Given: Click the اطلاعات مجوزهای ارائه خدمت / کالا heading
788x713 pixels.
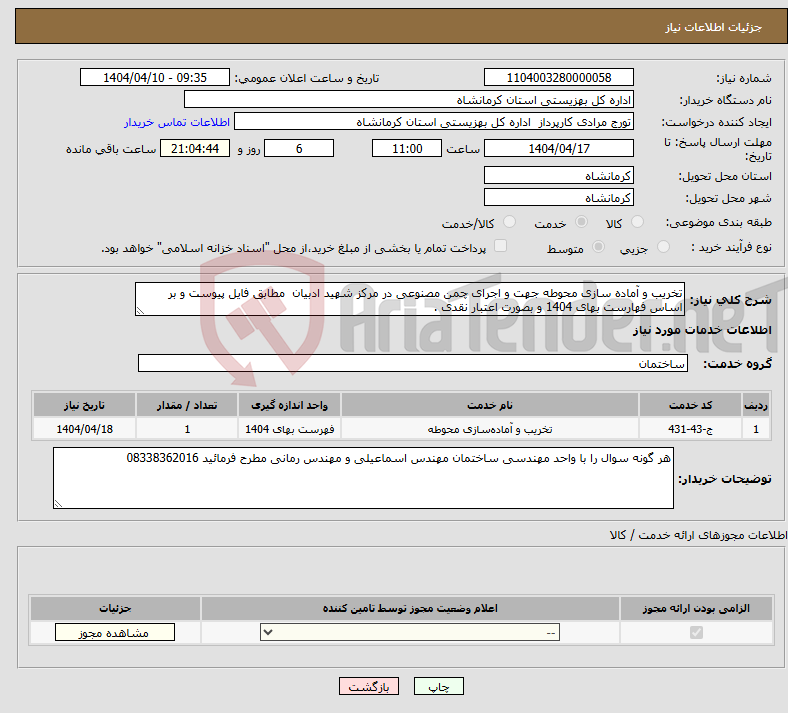Looking at the screenshot, I should click(x=698, y=535).
